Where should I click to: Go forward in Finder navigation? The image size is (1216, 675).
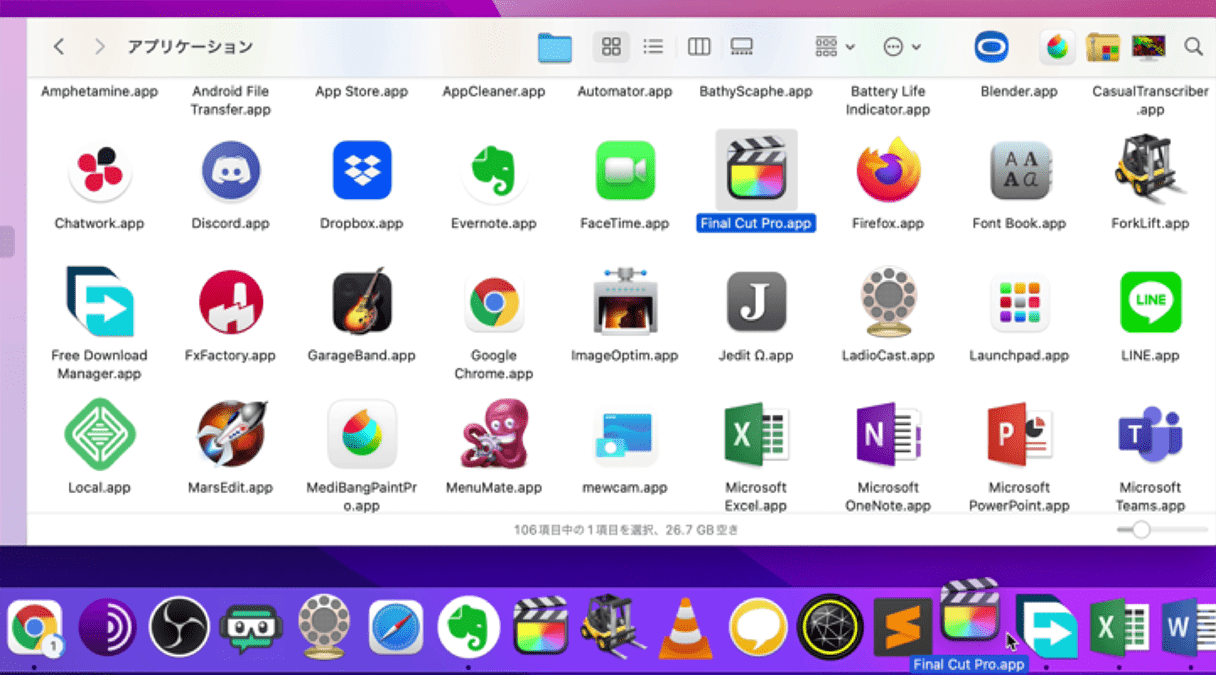point(99,46)
